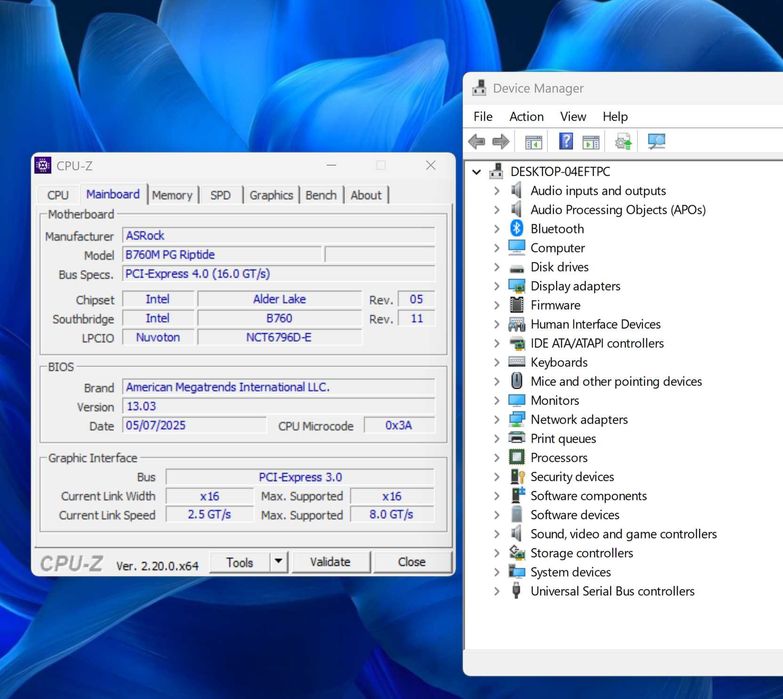The height and width of the screenshot is (699, 783).
Task: Click the Human Interface Devices icon
Action: point(516,325)
